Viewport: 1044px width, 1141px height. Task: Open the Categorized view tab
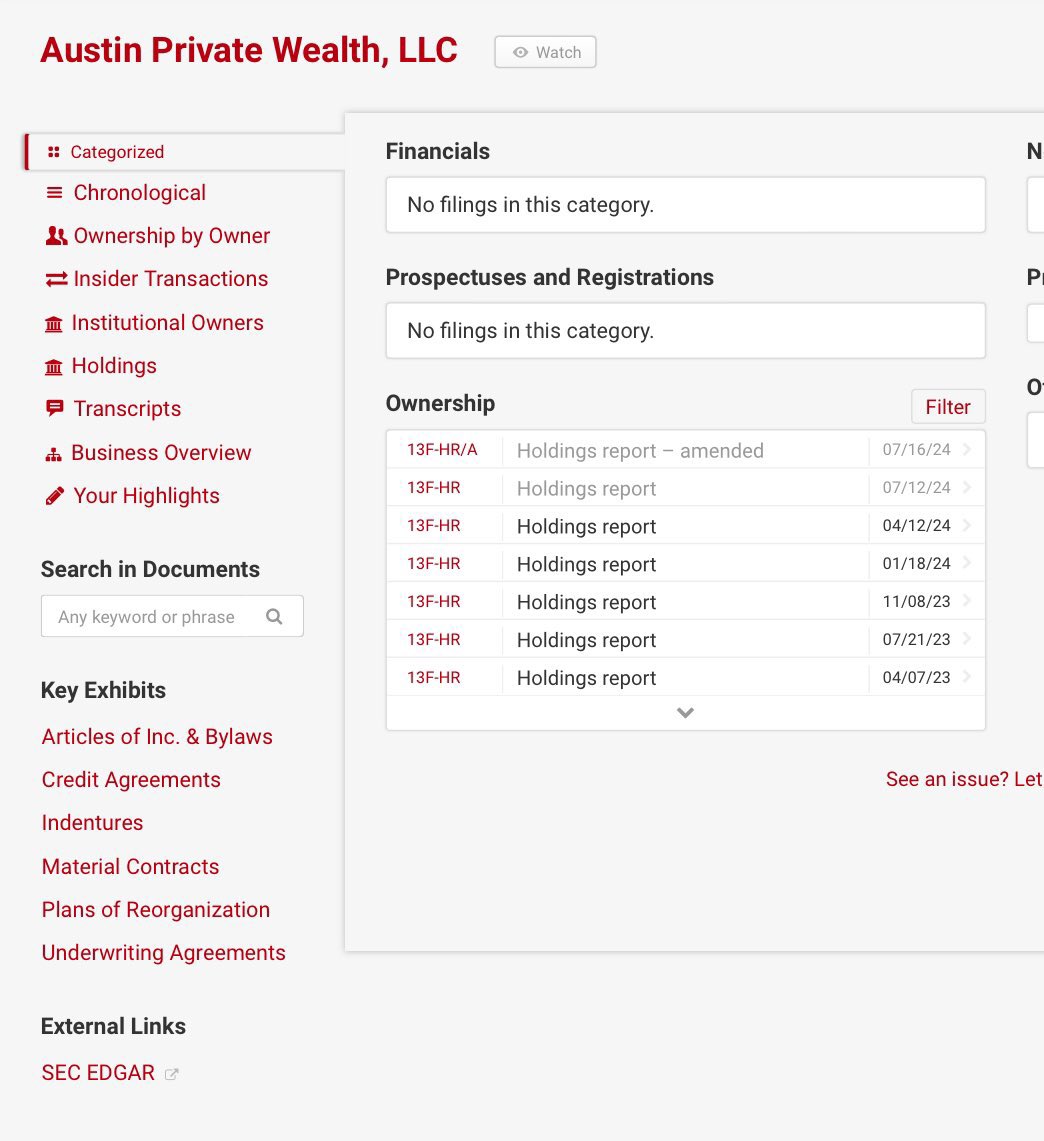tap(185, 152)
